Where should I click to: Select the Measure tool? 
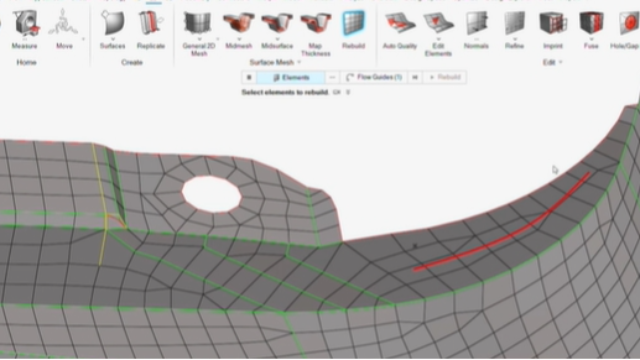click(x=25, y=29)
